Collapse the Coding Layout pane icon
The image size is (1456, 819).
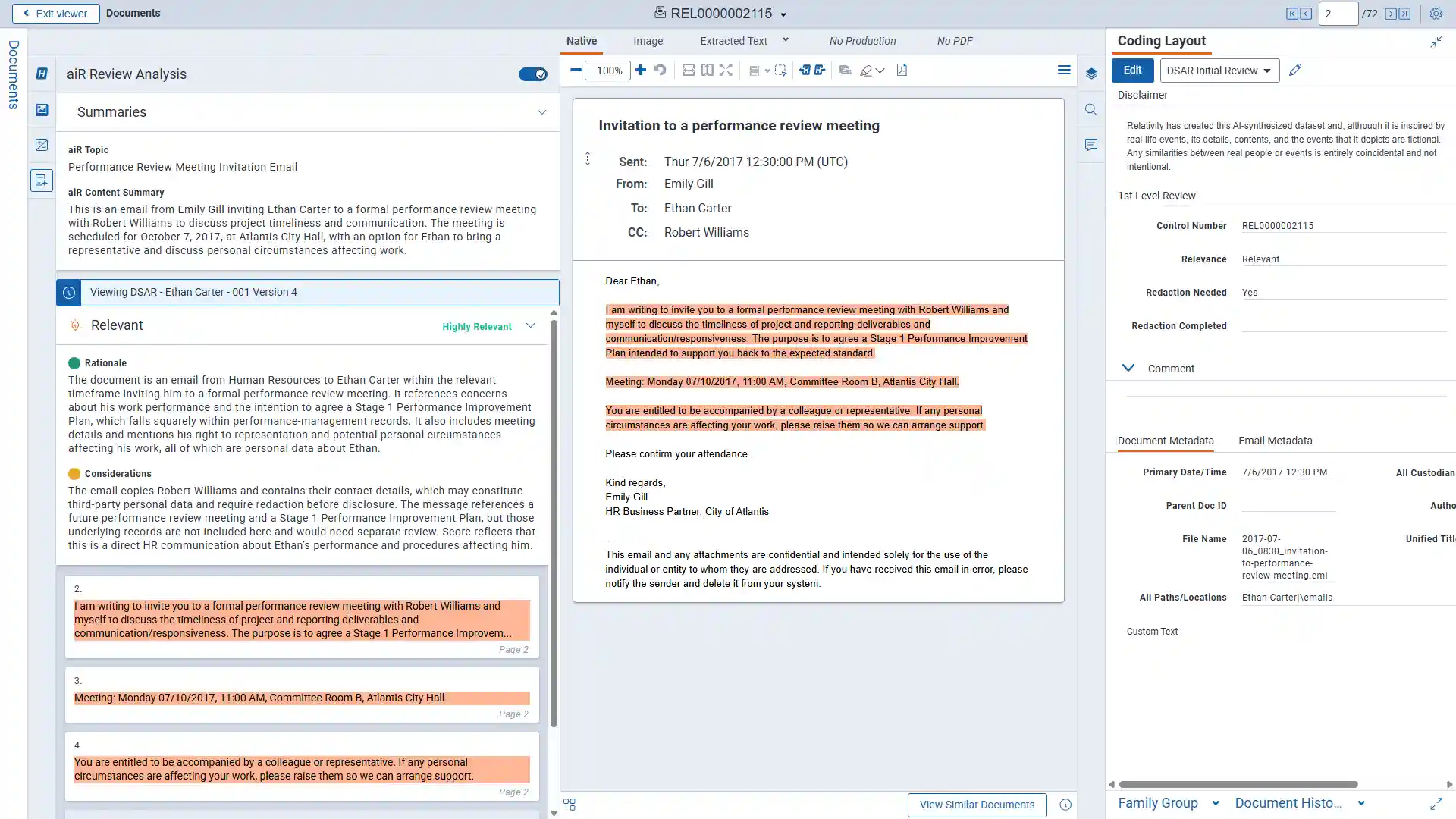coord(1436,42)
